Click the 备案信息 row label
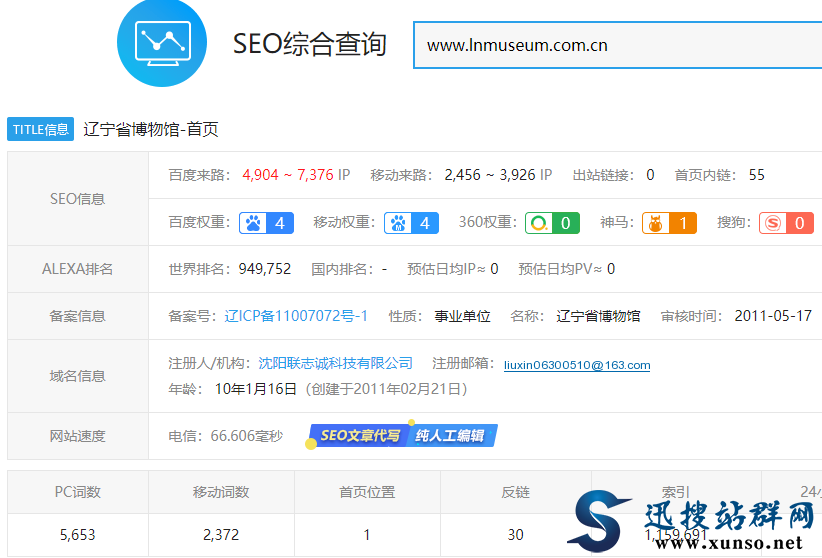Image resolution: width=822 pixels, height=558 pixels. [78, 316]
